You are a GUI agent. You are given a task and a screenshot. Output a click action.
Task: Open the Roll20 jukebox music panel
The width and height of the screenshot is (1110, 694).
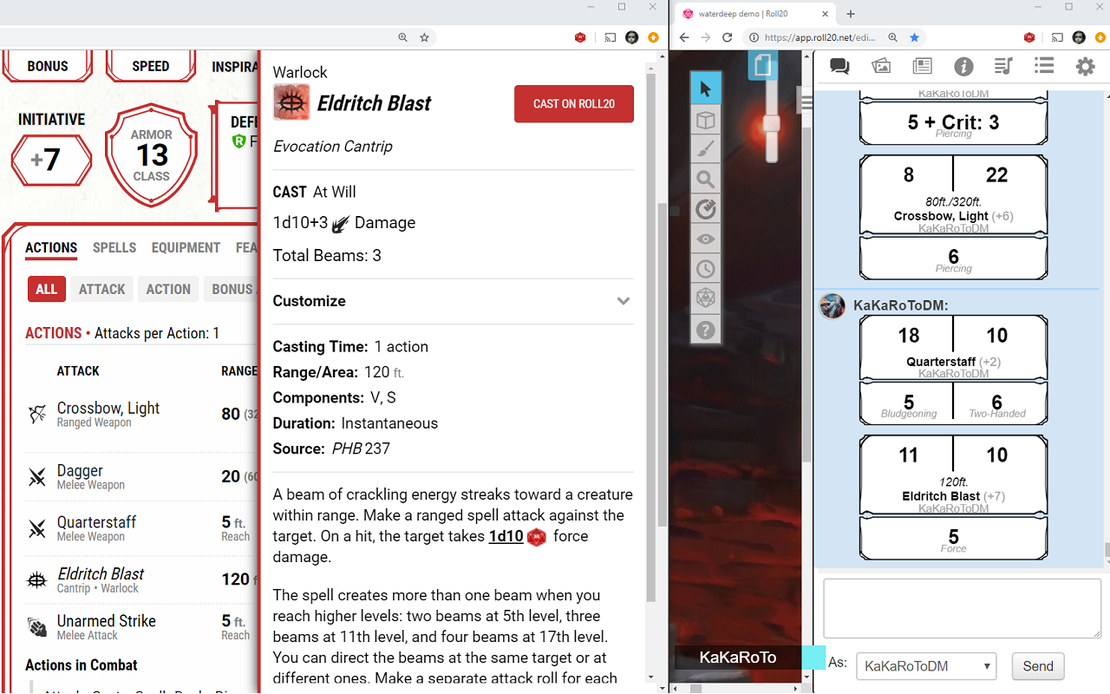(x=1003, y=66)
